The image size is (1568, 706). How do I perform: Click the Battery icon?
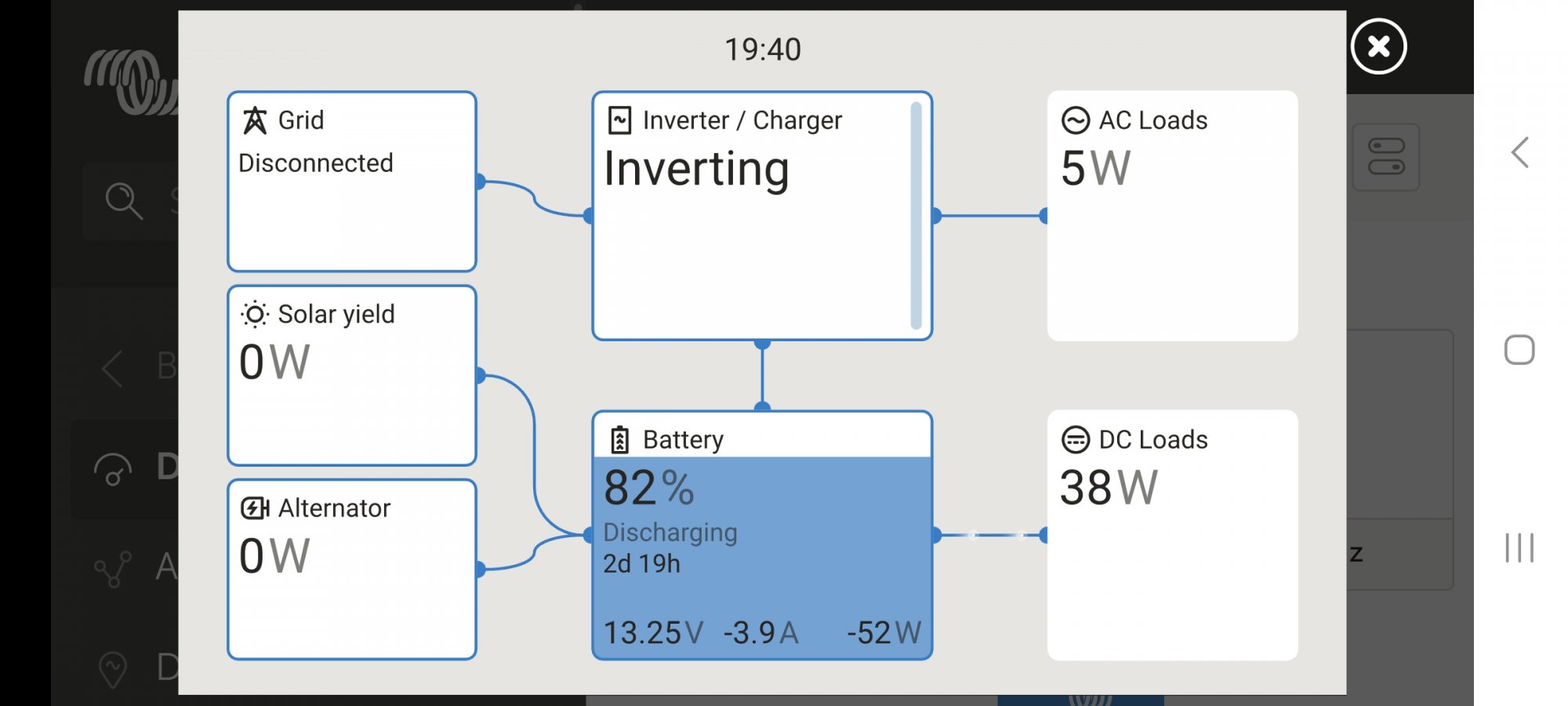[x=619, y=440]
